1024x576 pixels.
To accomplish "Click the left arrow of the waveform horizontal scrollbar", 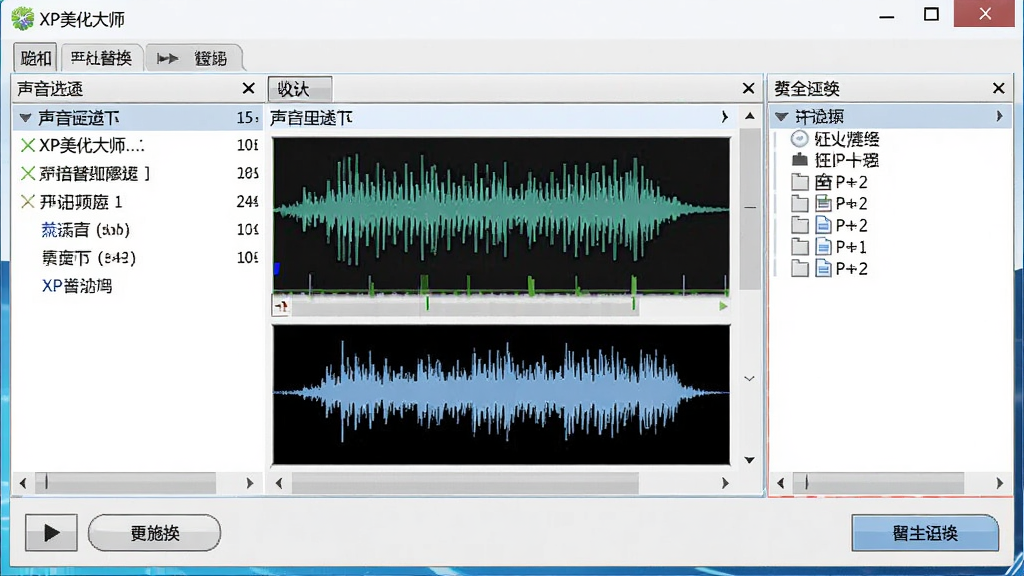I will [x=279, y=483].
